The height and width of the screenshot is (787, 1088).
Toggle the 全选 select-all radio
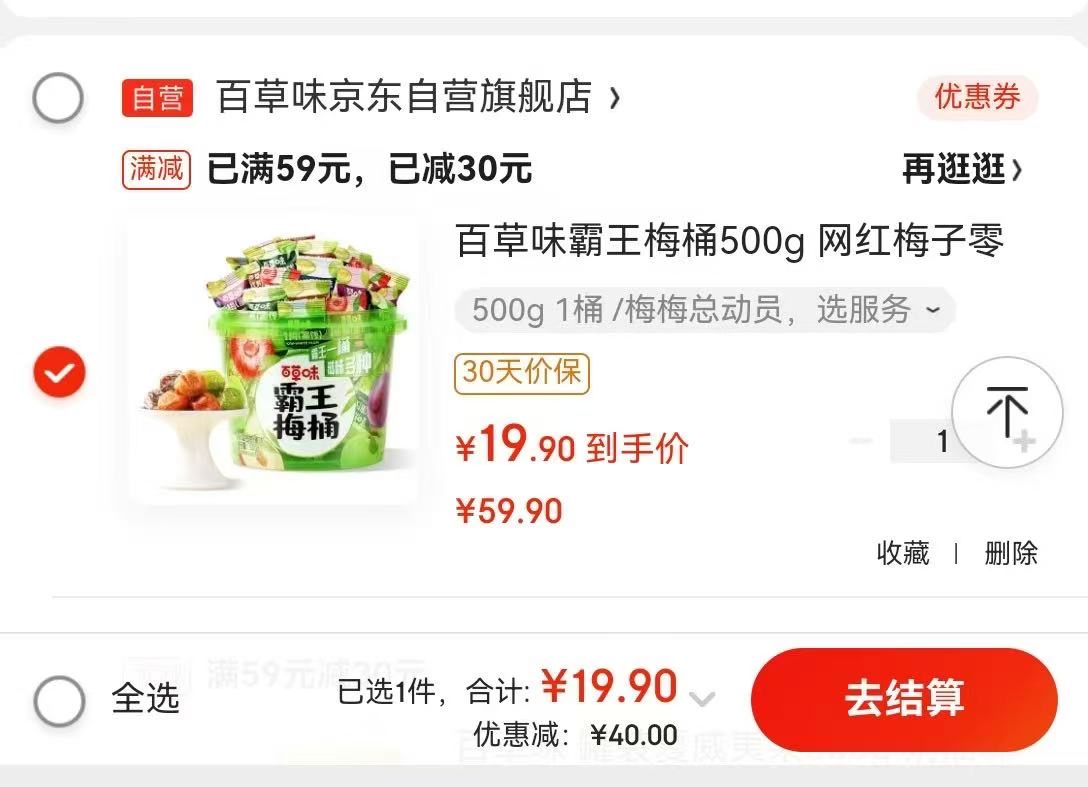pyautogui.click(x=60, y=700)
